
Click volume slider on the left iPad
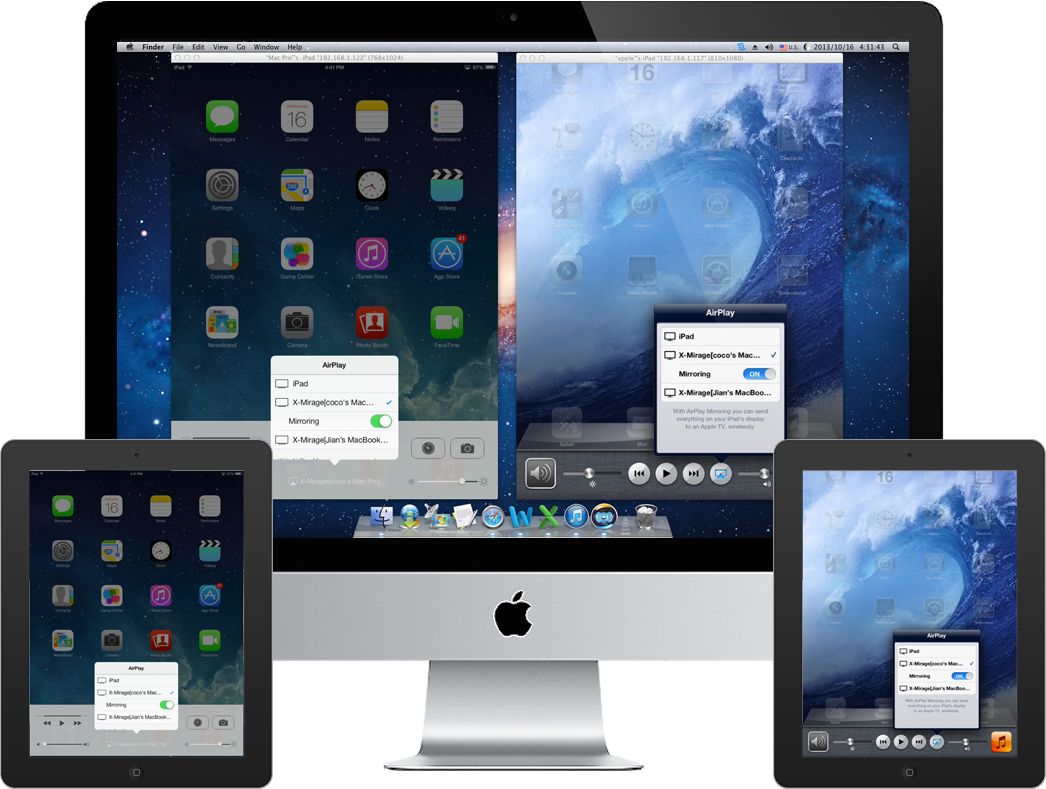coord(63,744)
